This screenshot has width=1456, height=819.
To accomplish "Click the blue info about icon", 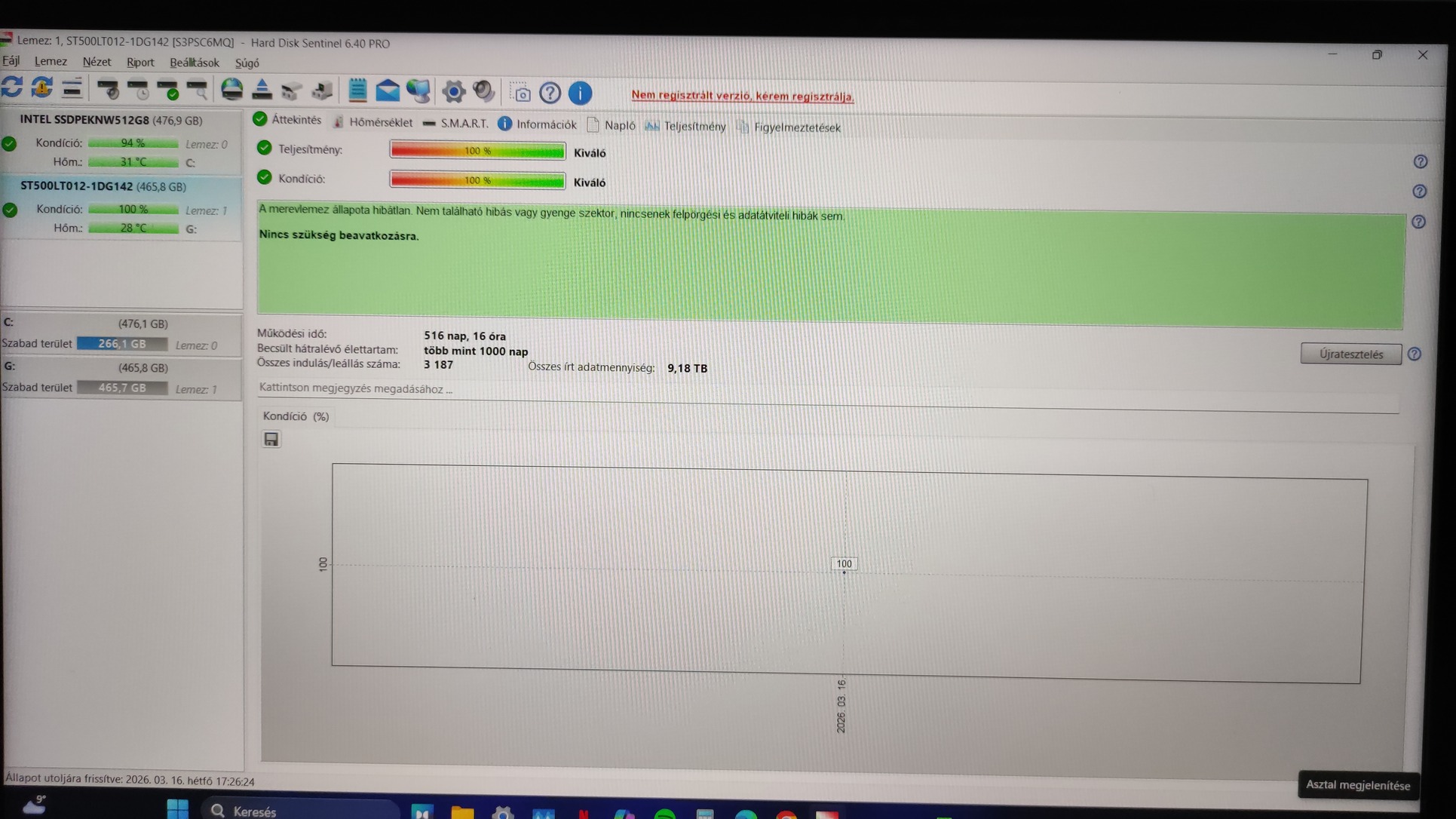I will pyautogui.click(x=580, y=94).
